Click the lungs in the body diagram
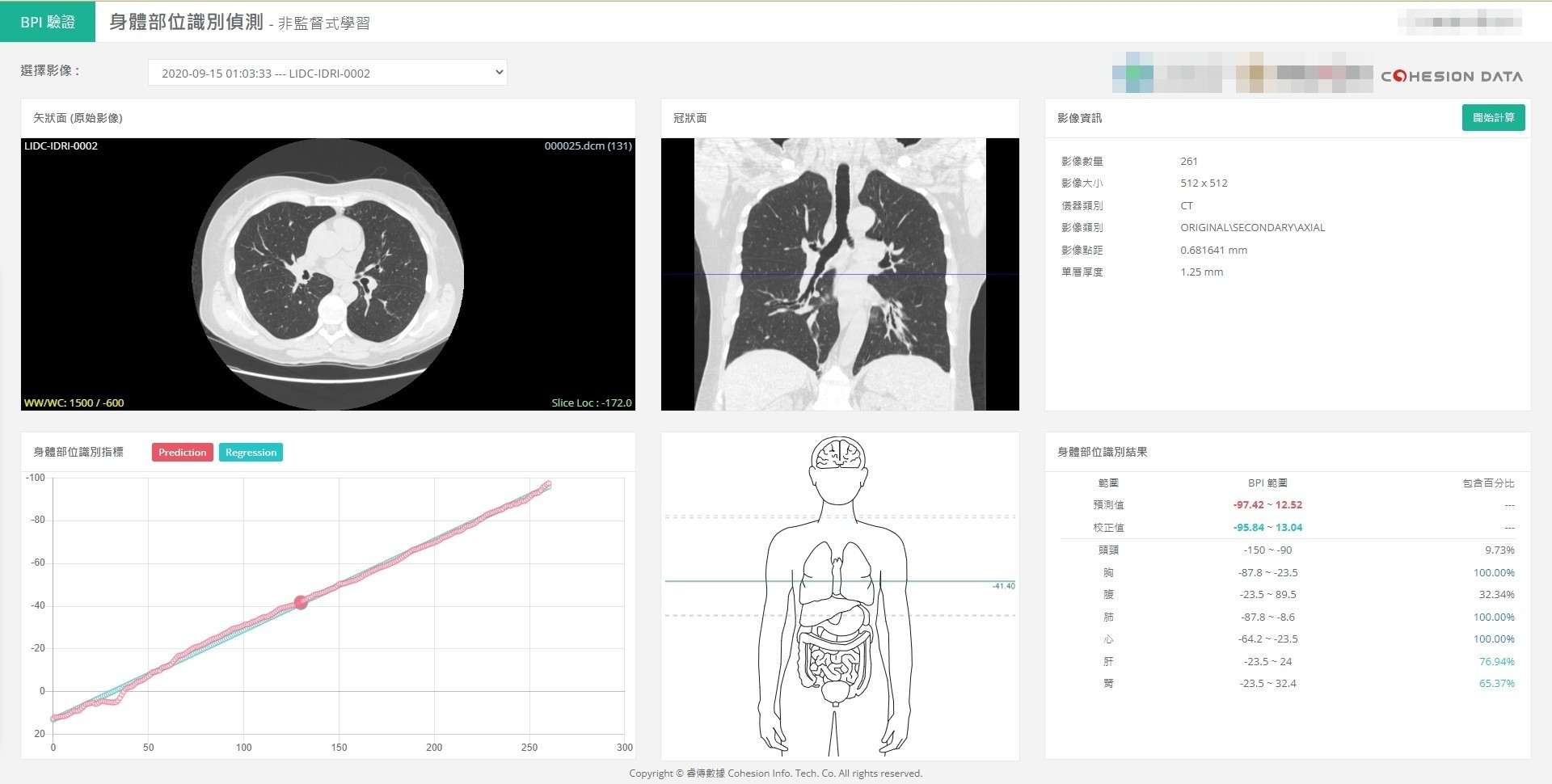This screenshot has height=784, width=1552. point(837,572)
